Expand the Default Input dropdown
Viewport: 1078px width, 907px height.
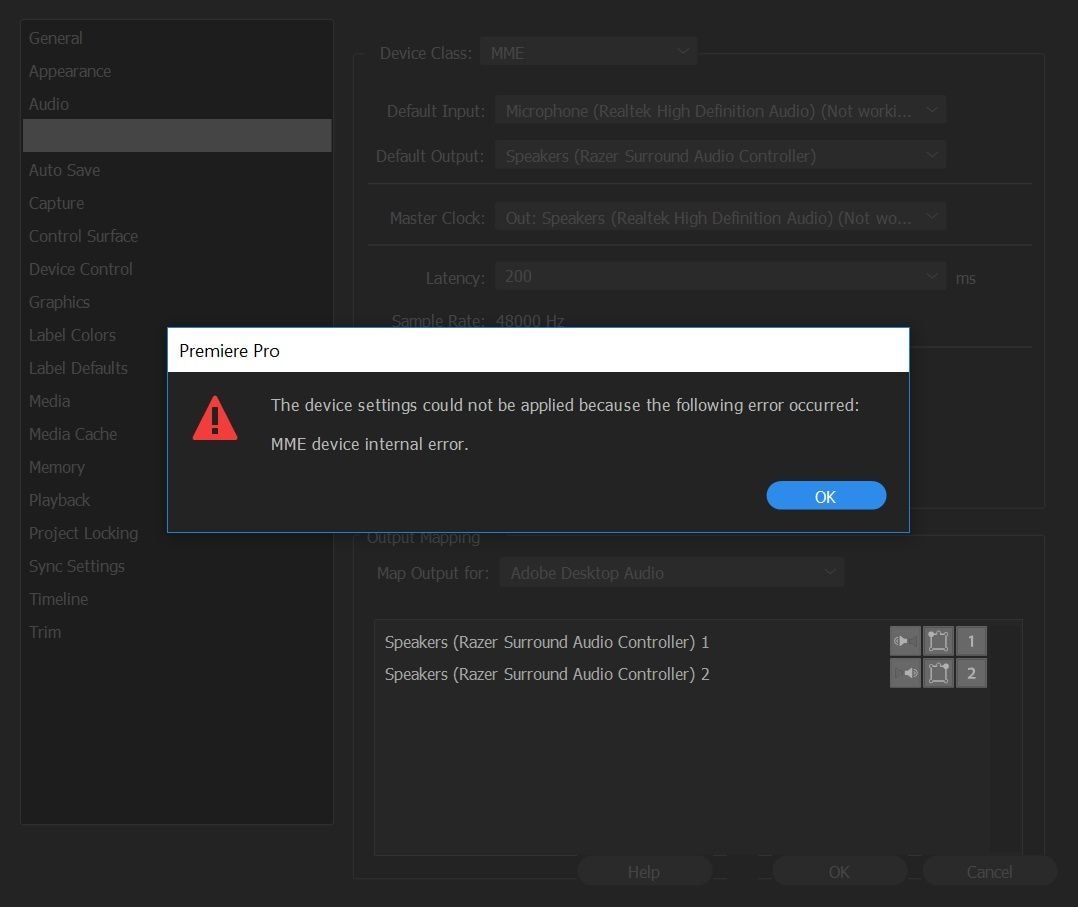(720, 111)
